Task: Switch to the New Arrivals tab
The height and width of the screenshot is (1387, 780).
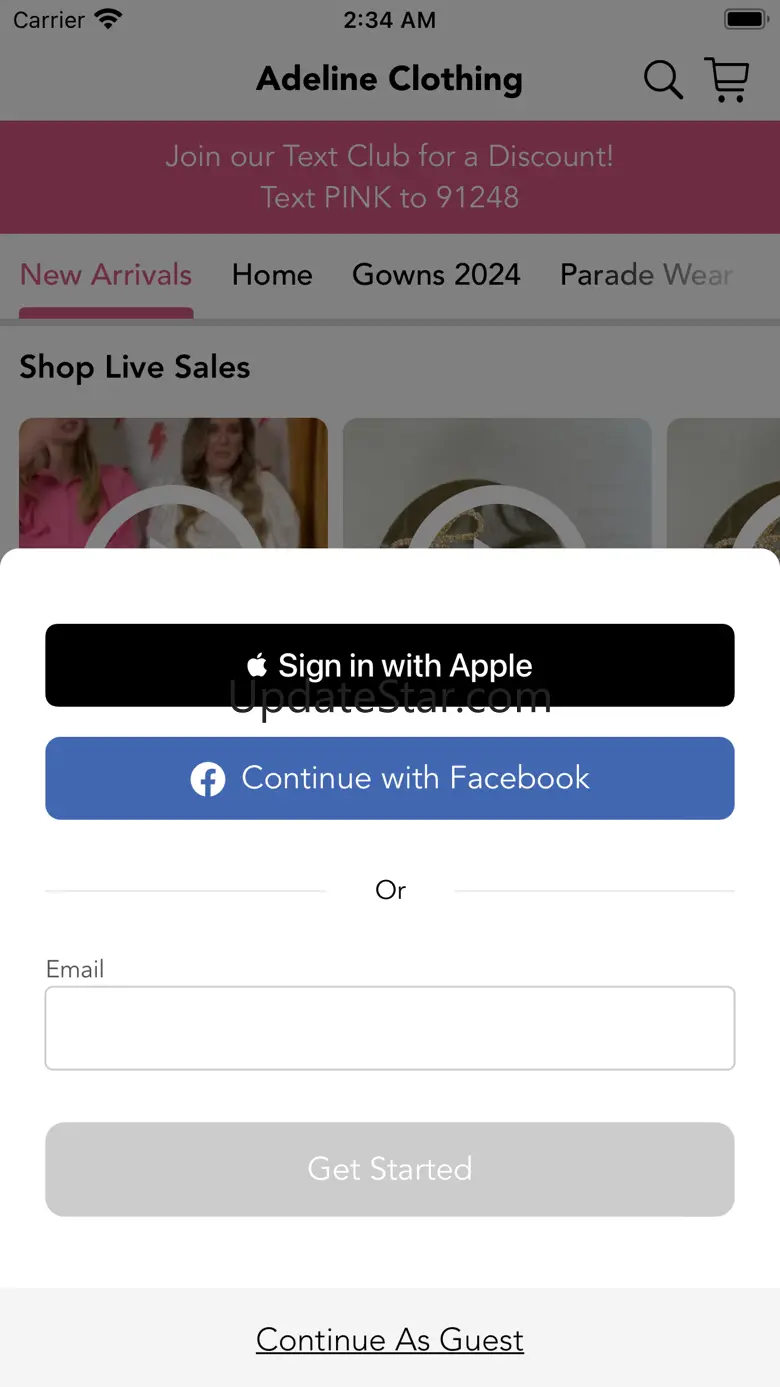Action: (106, 275)
